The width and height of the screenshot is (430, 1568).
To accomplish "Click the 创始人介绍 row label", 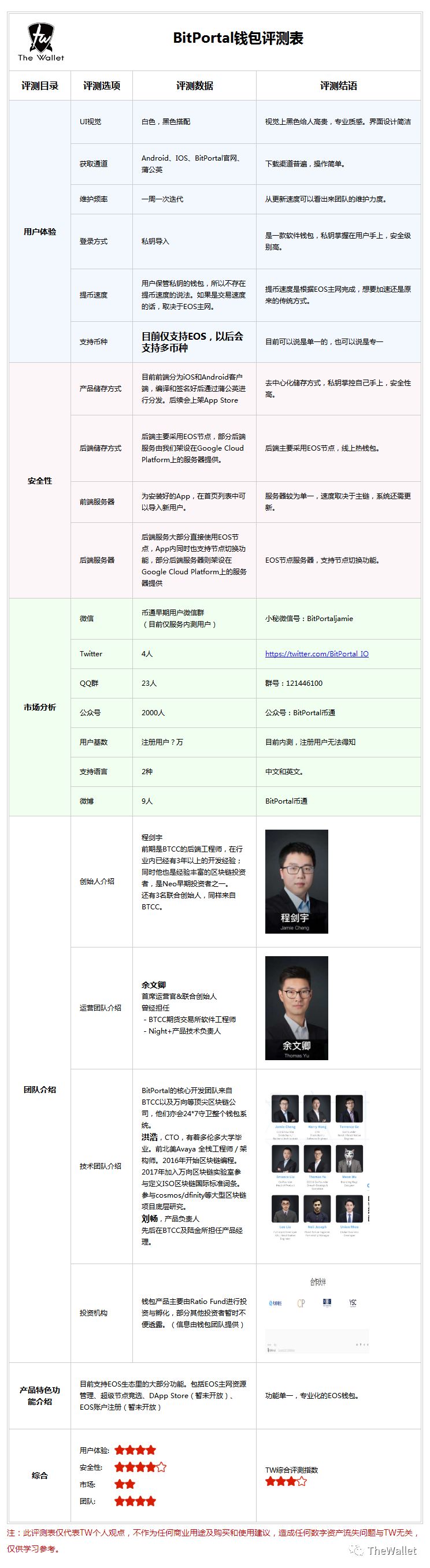I will (x=98, y=882).
